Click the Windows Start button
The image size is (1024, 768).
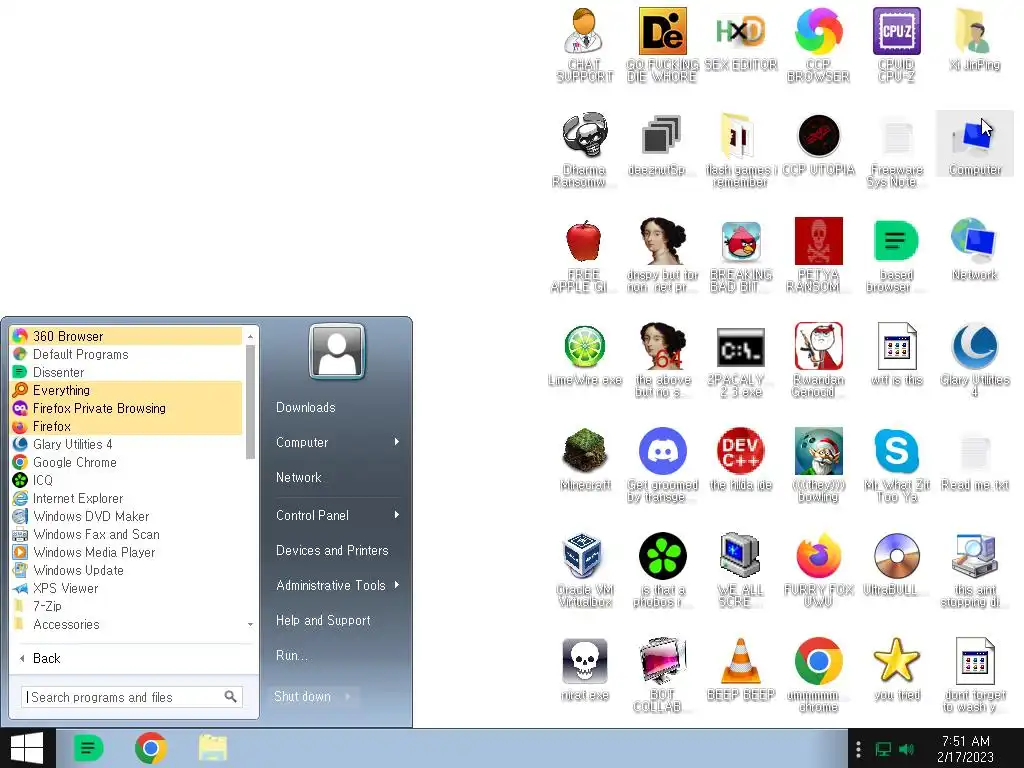click(x=27, y=748)
